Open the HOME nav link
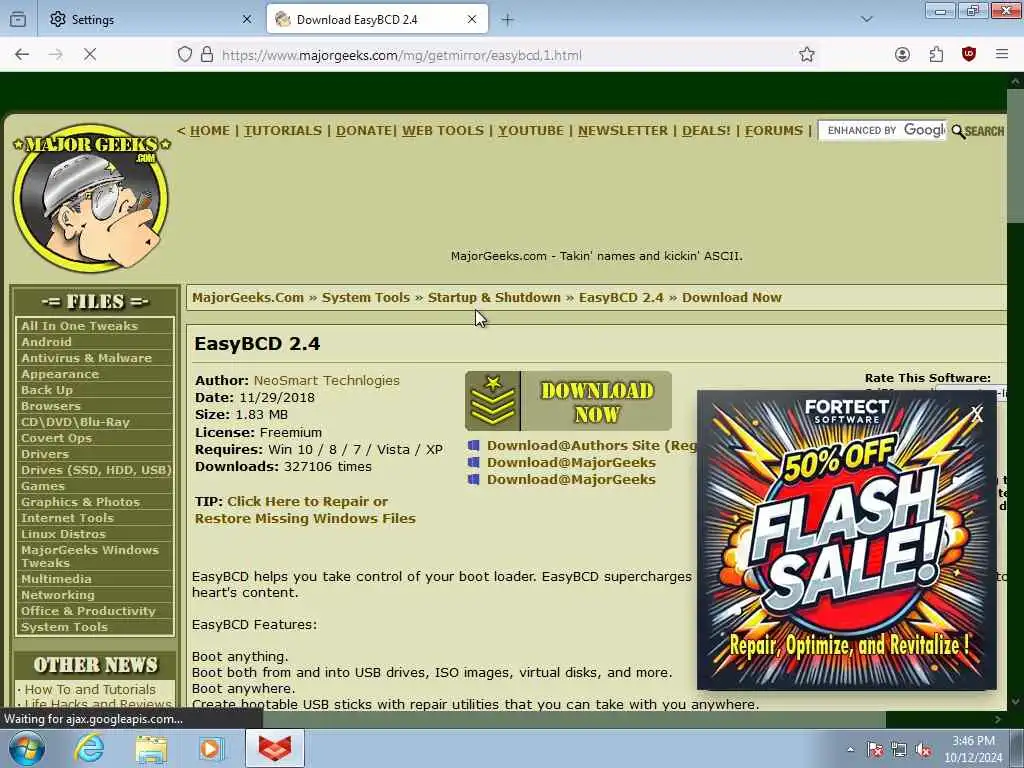 pos(210,131)
